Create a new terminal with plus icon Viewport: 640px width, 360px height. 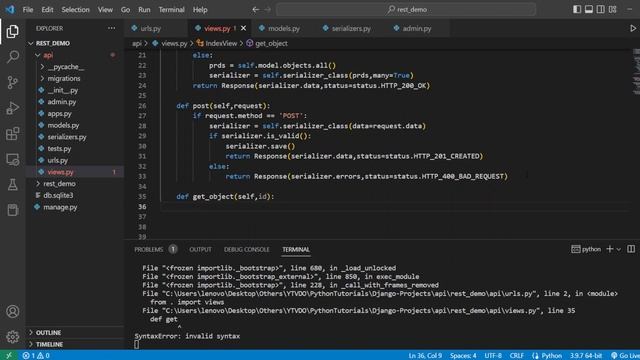pyautogui.click(x=610, y=249)
